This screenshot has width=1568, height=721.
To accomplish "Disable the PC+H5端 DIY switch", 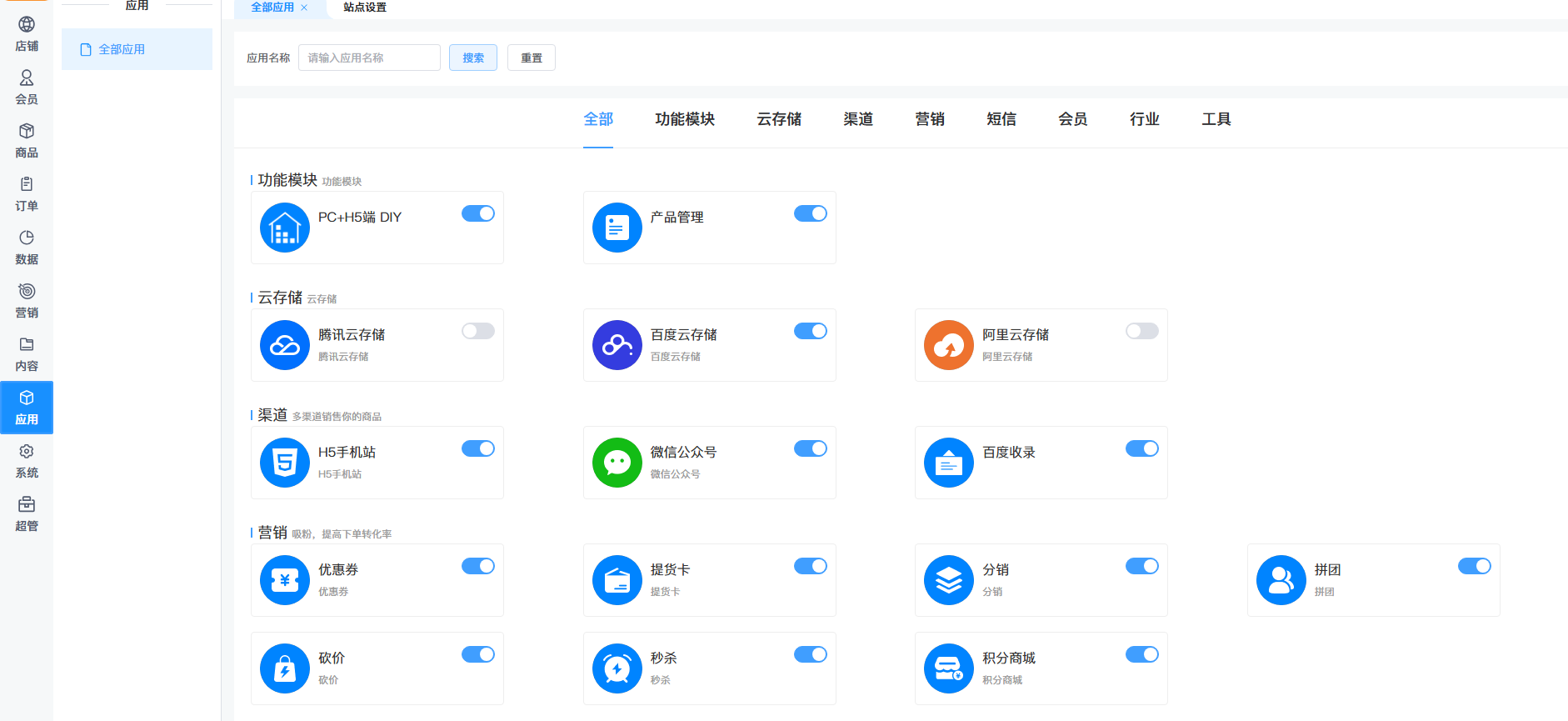I will [478, 213].
